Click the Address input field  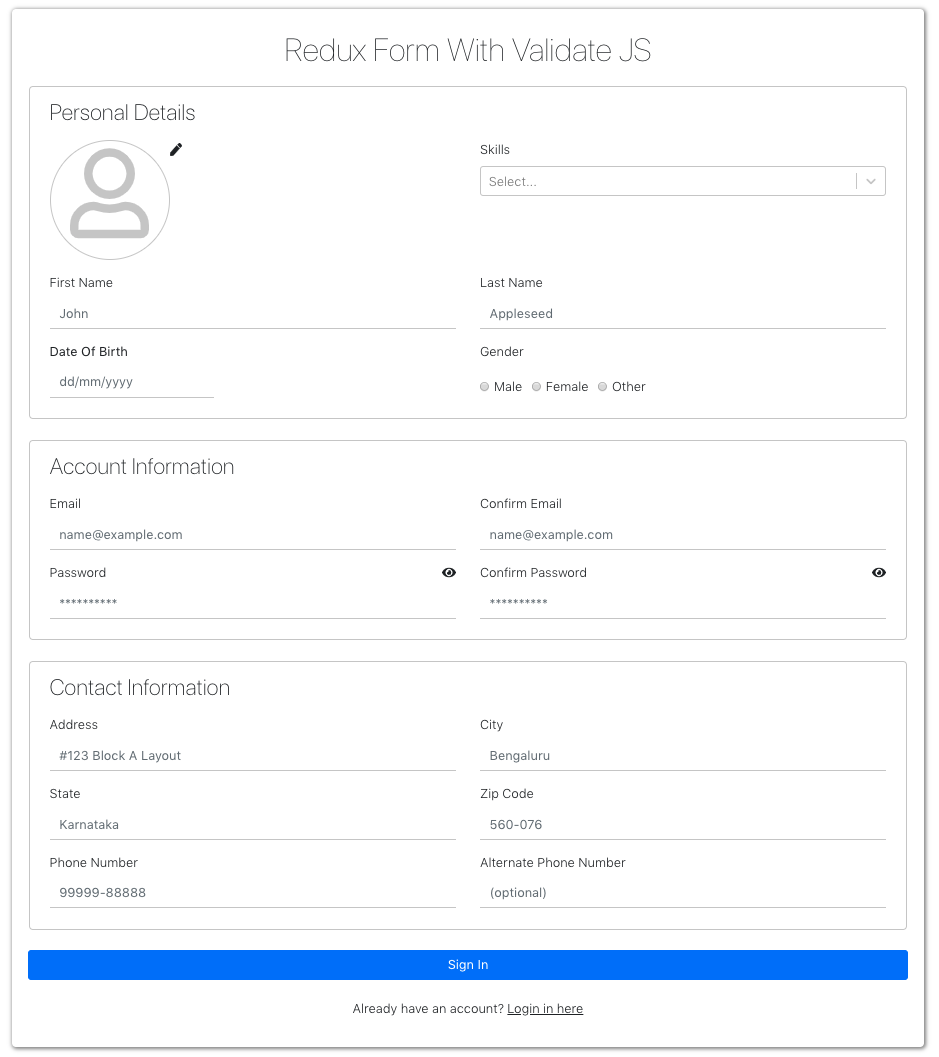(253, 756)
